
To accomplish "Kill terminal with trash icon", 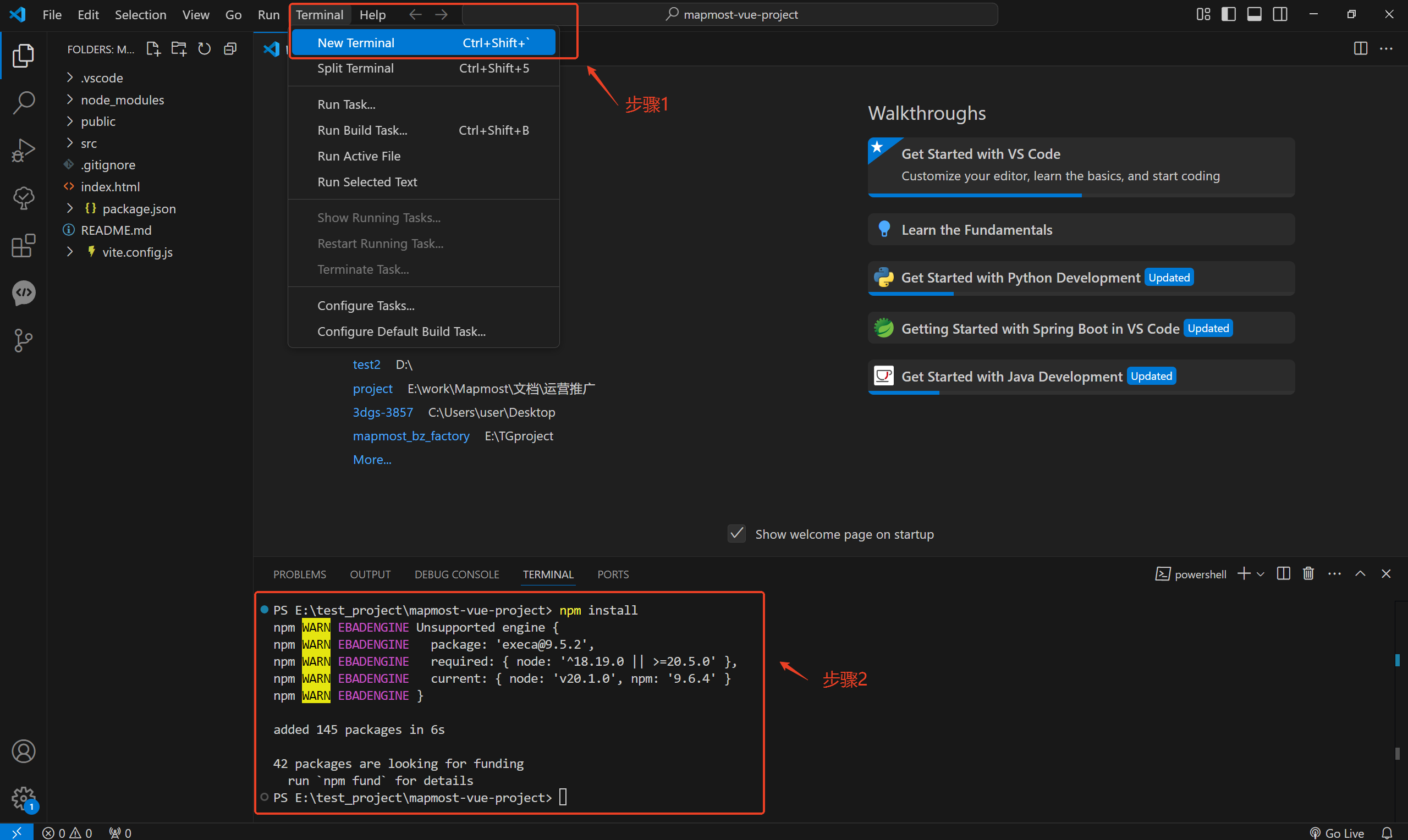I will (1308, 573).
